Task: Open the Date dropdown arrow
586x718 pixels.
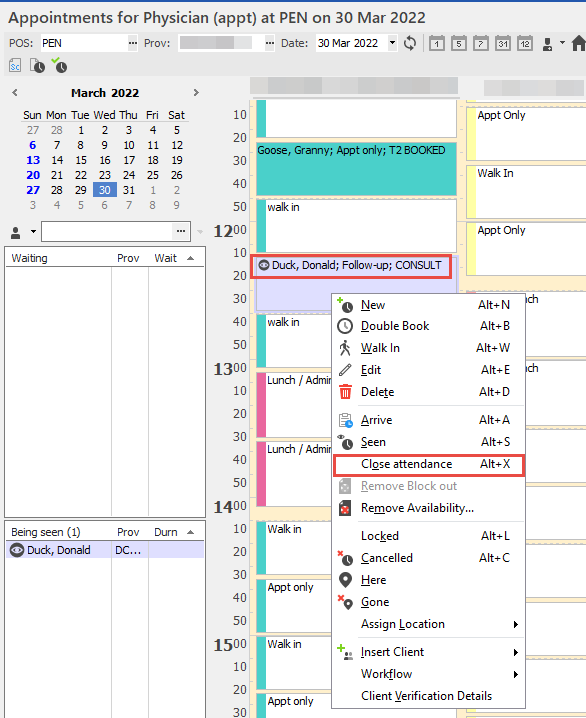Action: tap(392, 43)
